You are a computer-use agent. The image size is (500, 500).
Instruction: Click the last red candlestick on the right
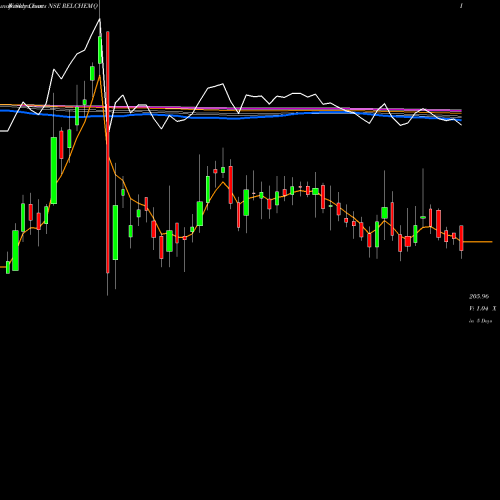pos(461,238)
